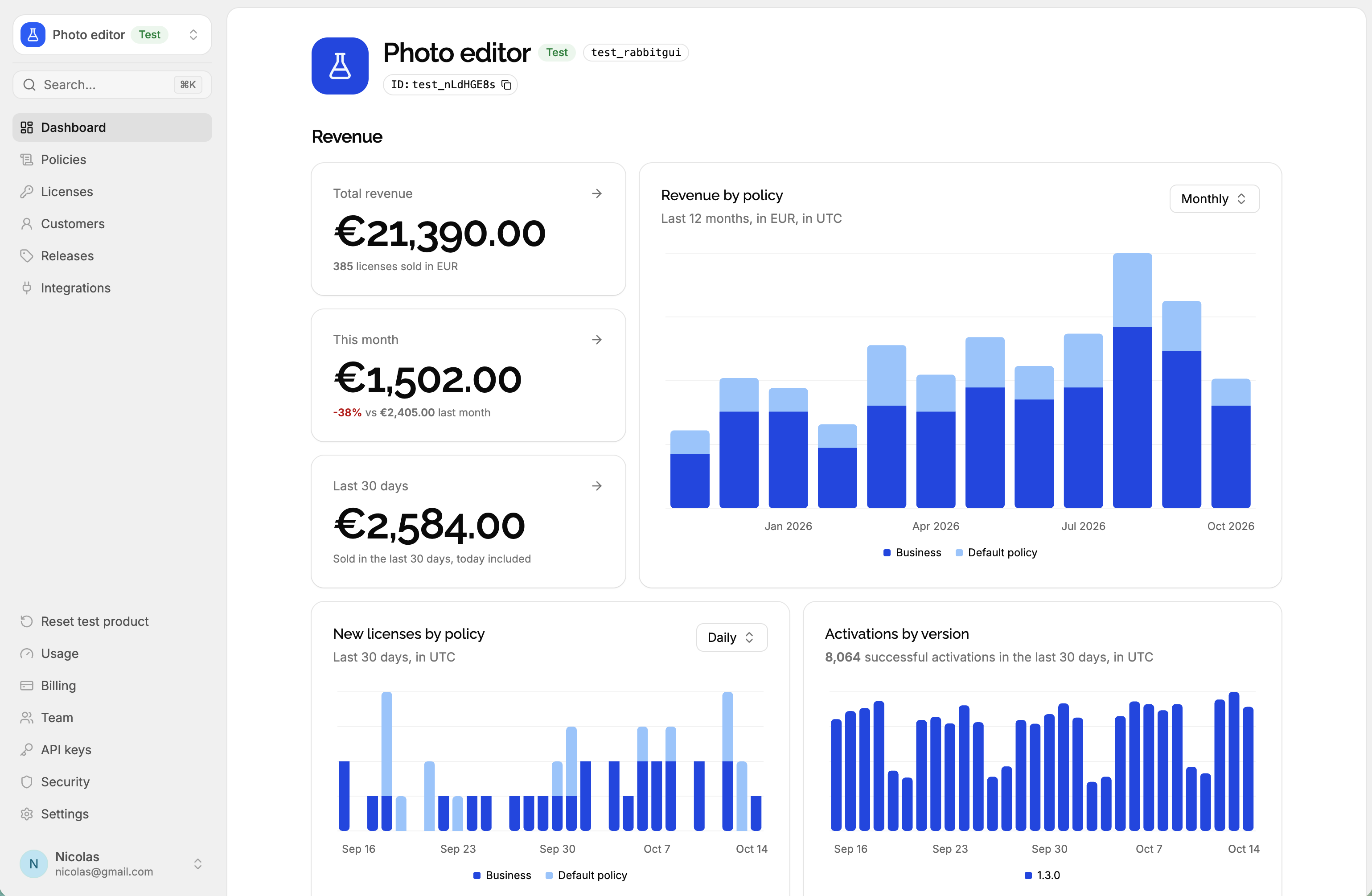This screenshot has height=896, width=1372.
Task: Click the Reset test product icon
Action: click(26, 621)
